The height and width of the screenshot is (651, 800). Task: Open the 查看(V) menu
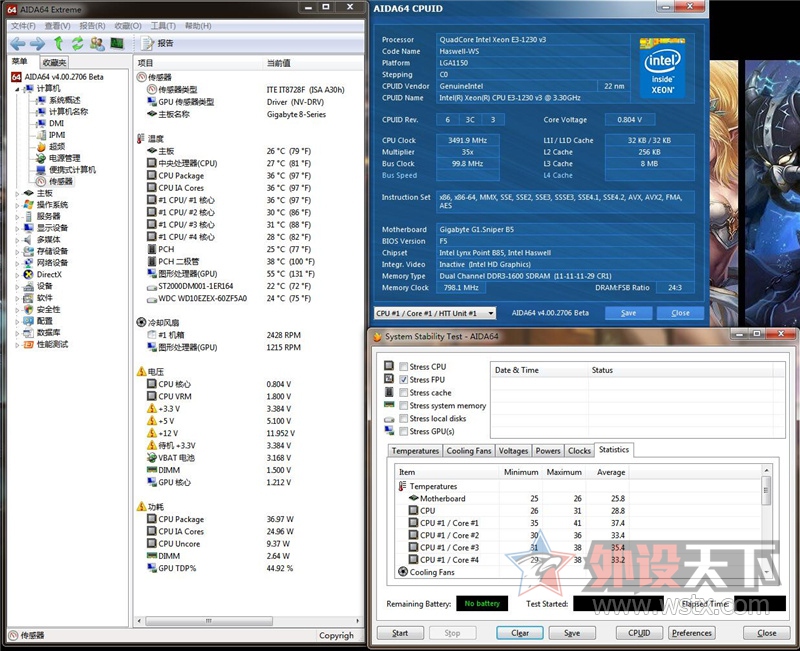[57, 26]
